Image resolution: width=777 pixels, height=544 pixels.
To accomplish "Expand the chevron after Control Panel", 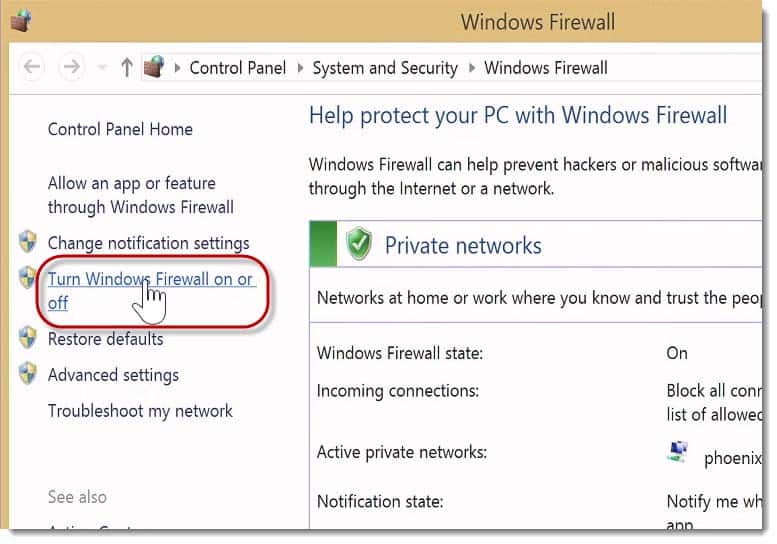I will coord(300,67).
